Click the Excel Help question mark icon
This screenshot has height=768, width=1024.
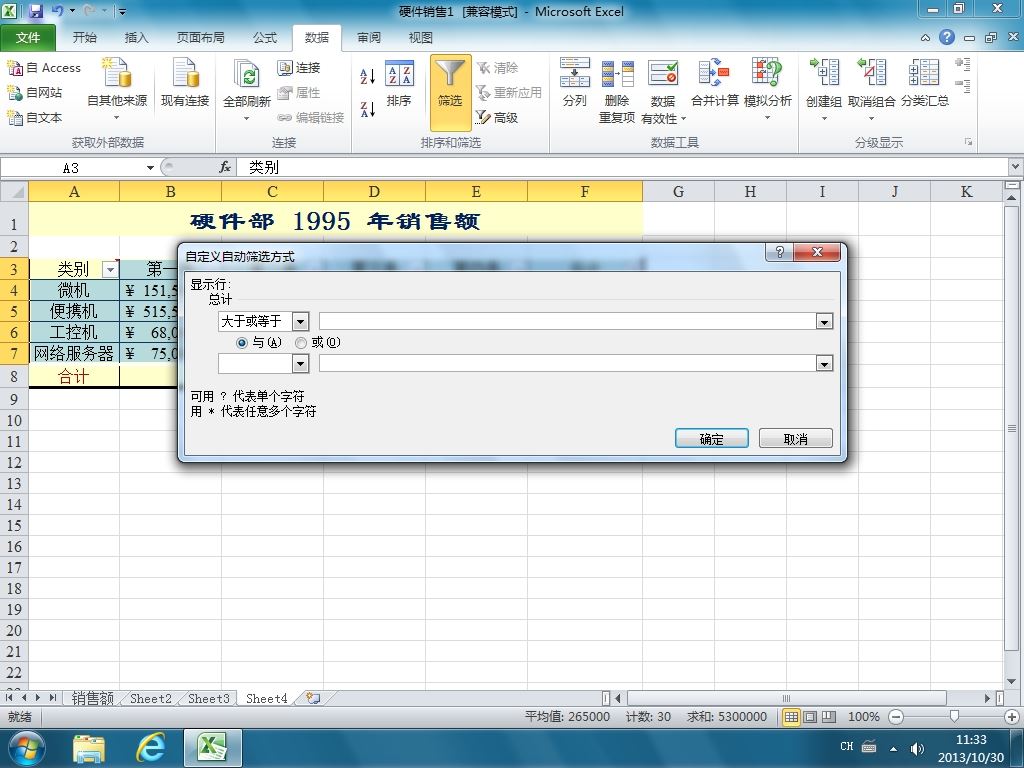coord(947,37)
